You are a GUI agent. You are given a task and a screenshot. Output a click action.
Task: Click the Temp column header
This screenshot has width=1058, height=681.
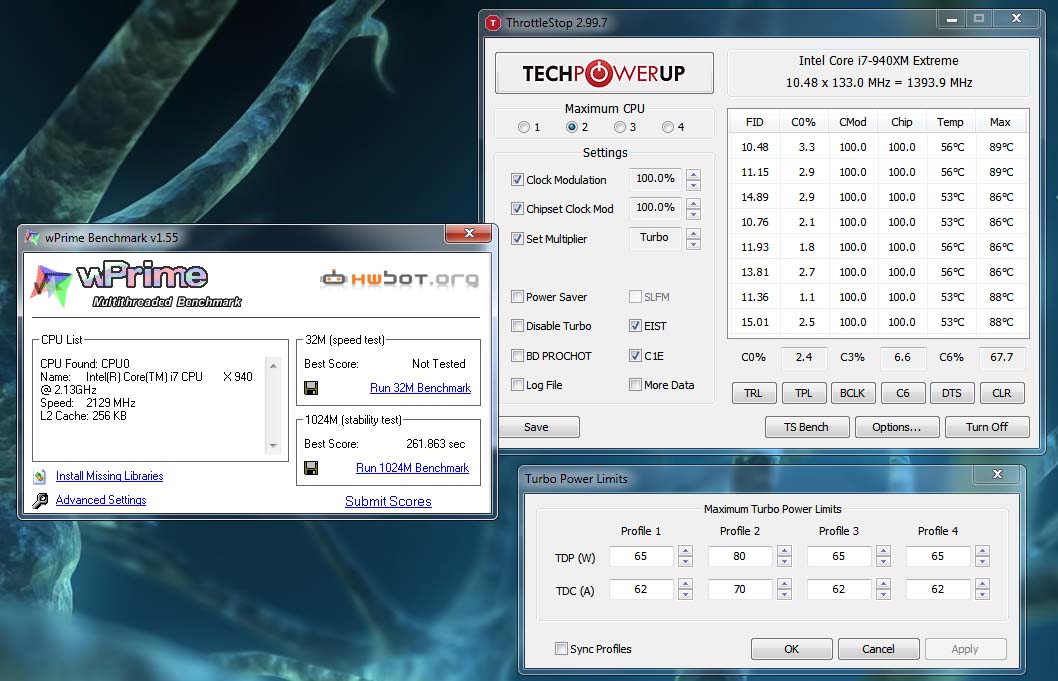[x=950, y=122]
